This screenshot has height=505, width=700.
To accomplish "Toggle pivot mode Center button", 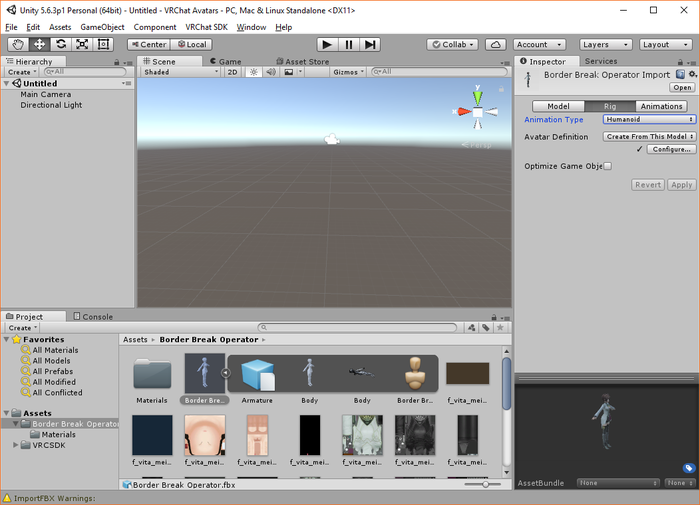I will [x=149, y=45].
